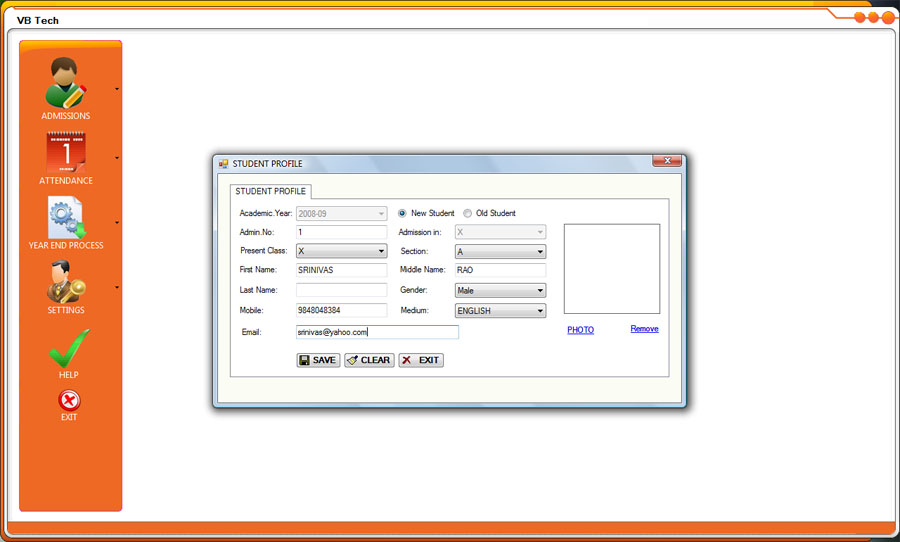Image resolution: width=900 pixels, height=542 pixels.
Task: Open the Academic Year dropdown
Action: (342, 214)
